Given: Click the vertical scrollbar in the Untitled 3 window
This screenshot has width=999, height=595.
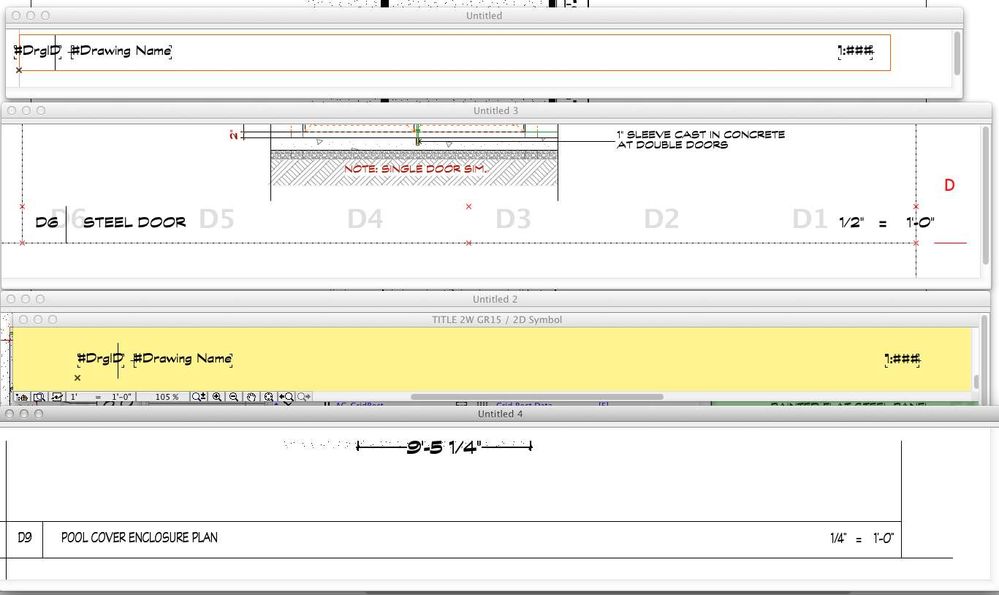Looking at the screenshot, I should 985,195.
